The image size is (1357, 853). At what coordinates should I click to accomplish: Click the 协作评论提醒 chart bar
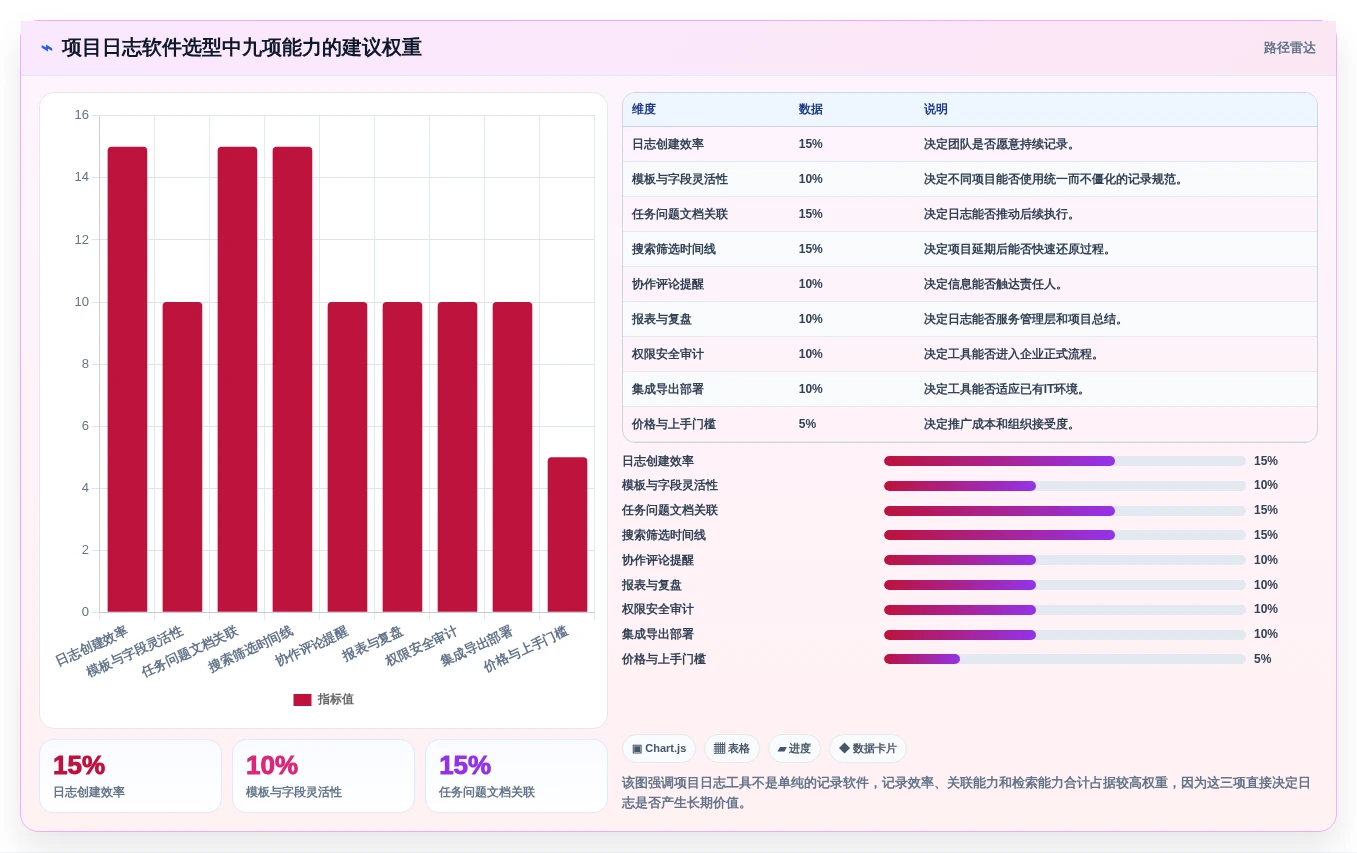(x=347, y=457)
